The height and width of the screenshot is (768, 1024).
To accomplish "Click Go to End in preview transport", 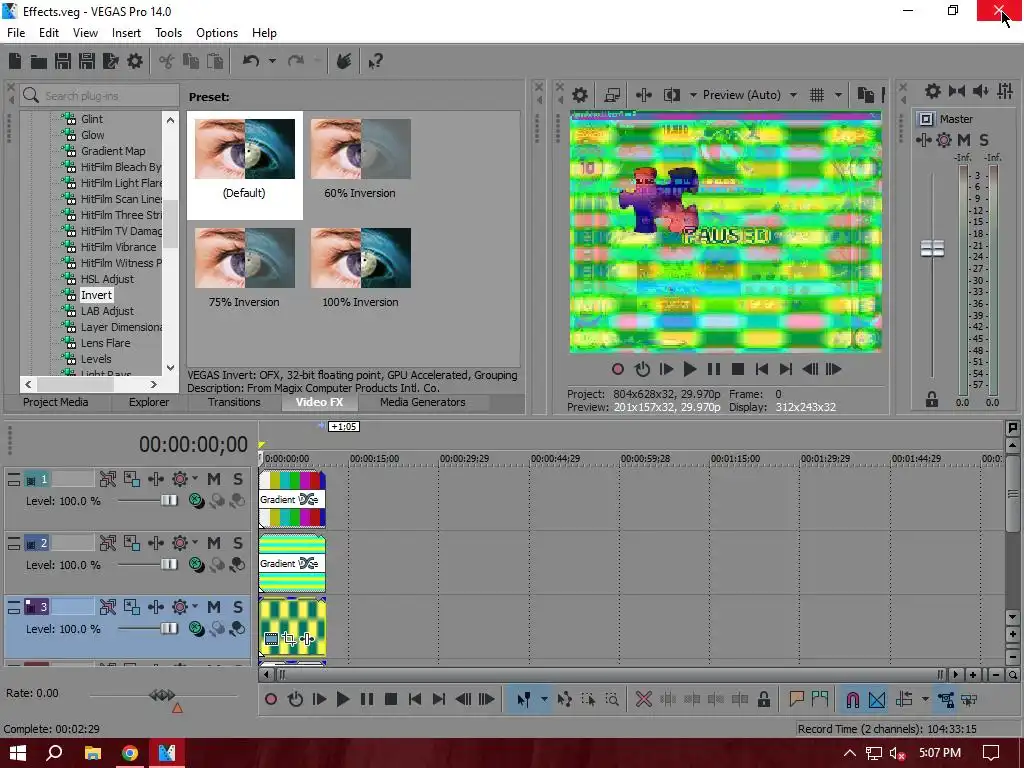I will tap(786, 370).
